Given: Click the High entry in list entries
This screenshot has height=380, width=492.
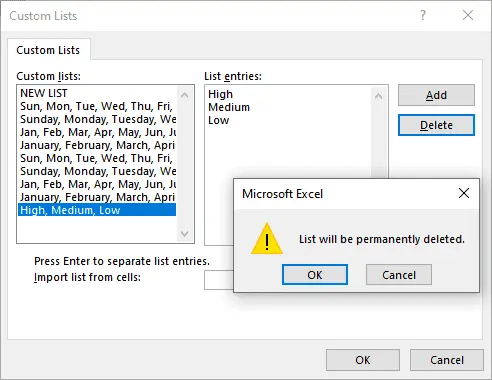Looking at the screenshot, I should 220,94.
